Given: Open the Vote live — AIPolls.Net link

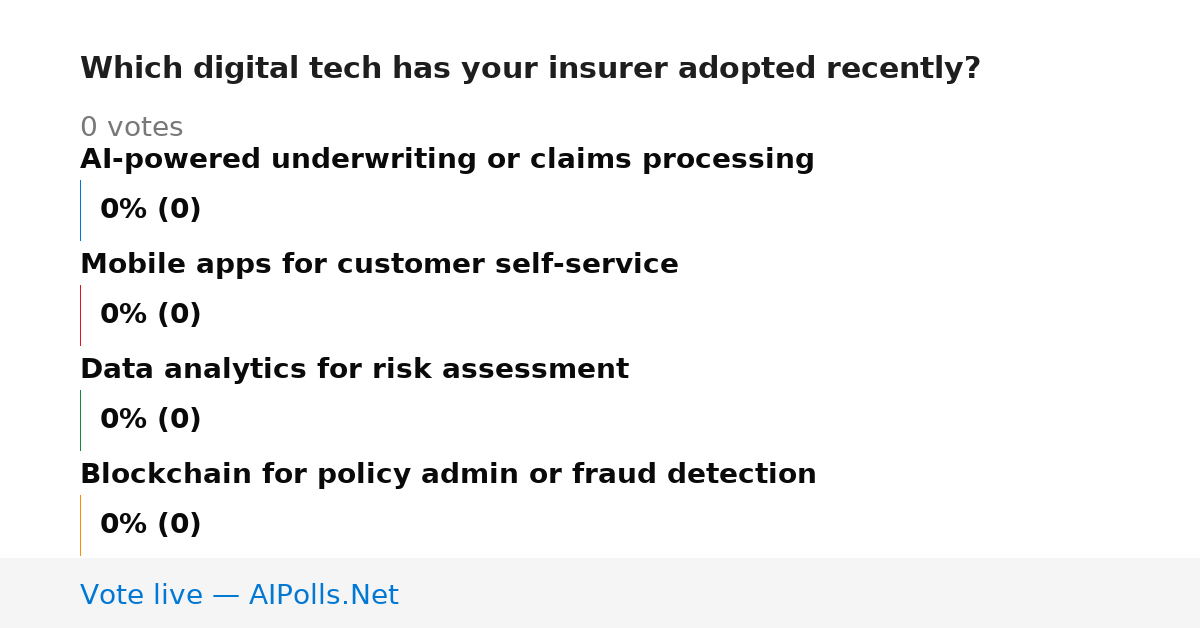Looking at the screenshot, I should (239, 596).
